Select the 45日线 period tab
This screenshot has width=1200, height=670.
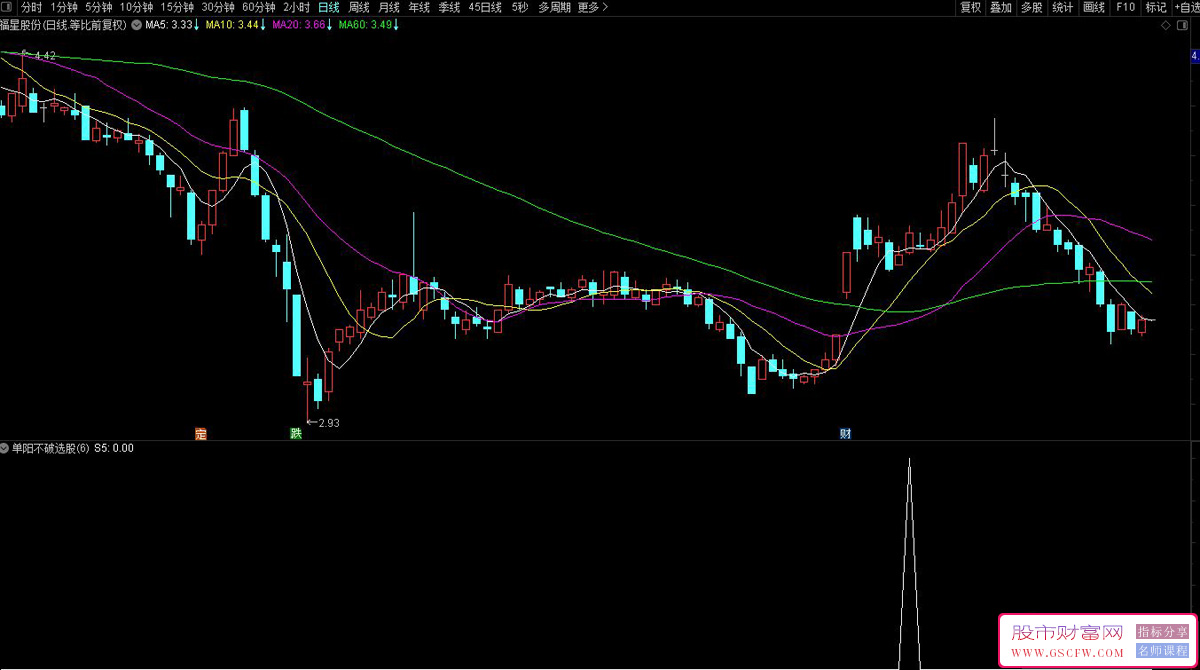(x=485, y=7)
